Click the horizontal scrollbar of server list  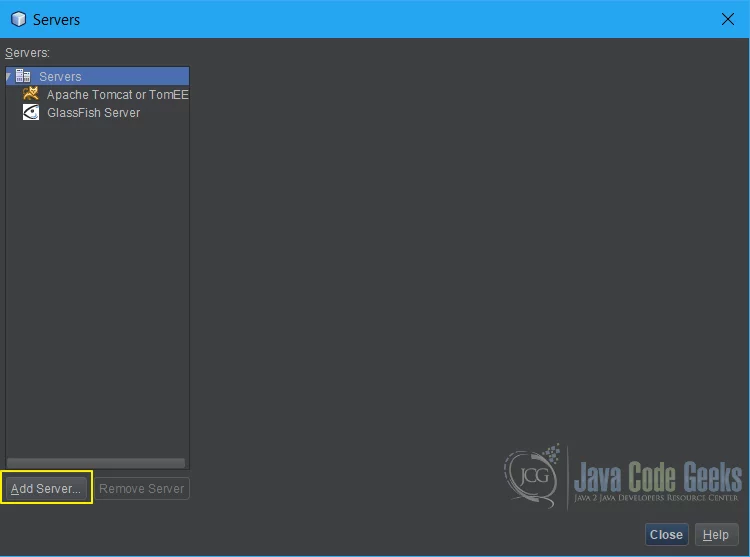tap(96, 463)
